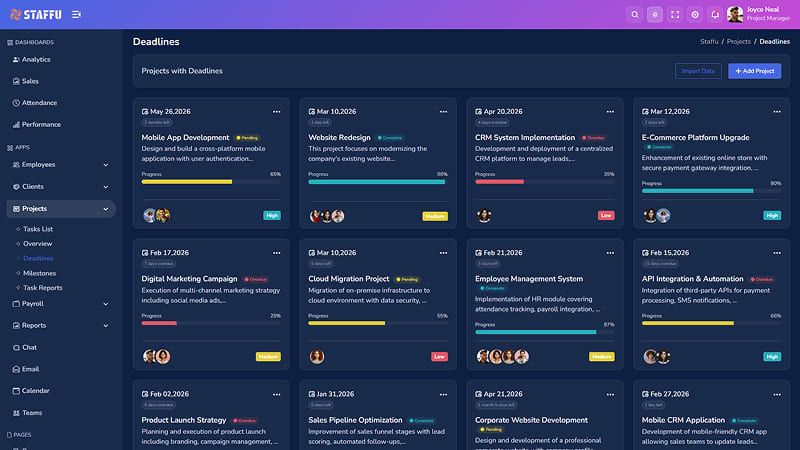
Task: Click the calendar icon beside Mar 12,2026
Action: pyautogui.click(x=645, y=112)
